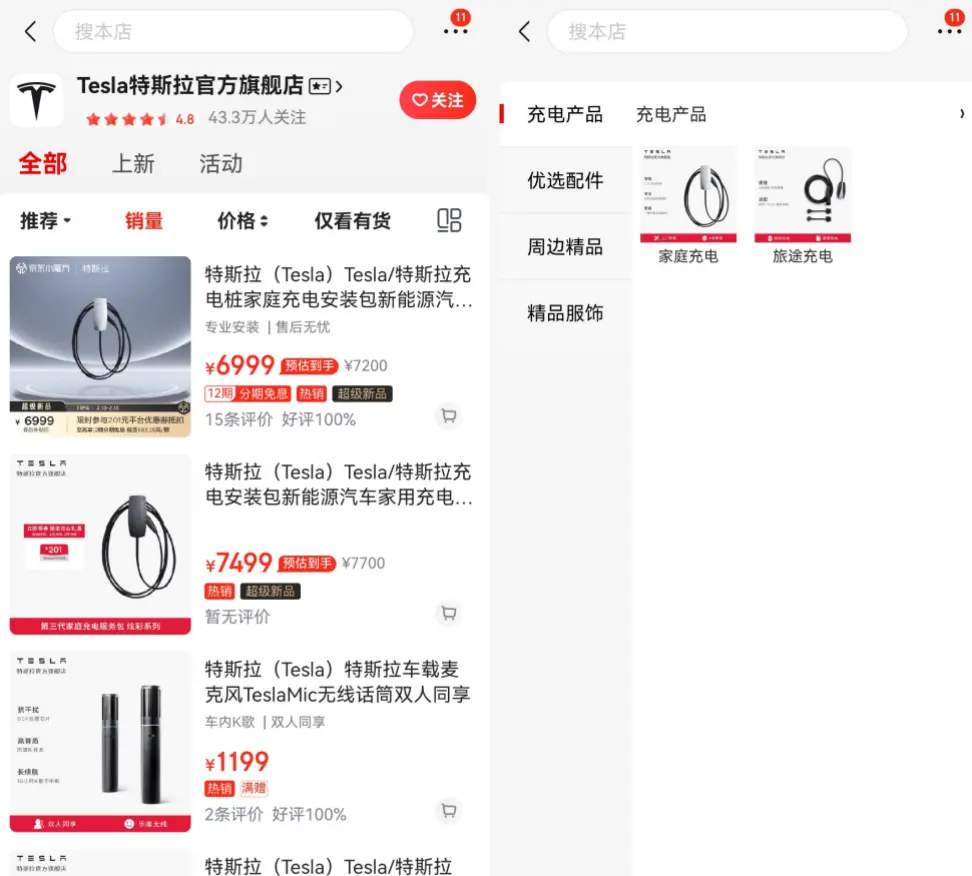Toggle 价格 price sort order
This screenshot has height=876, width=972.
[x=242, y=221]
